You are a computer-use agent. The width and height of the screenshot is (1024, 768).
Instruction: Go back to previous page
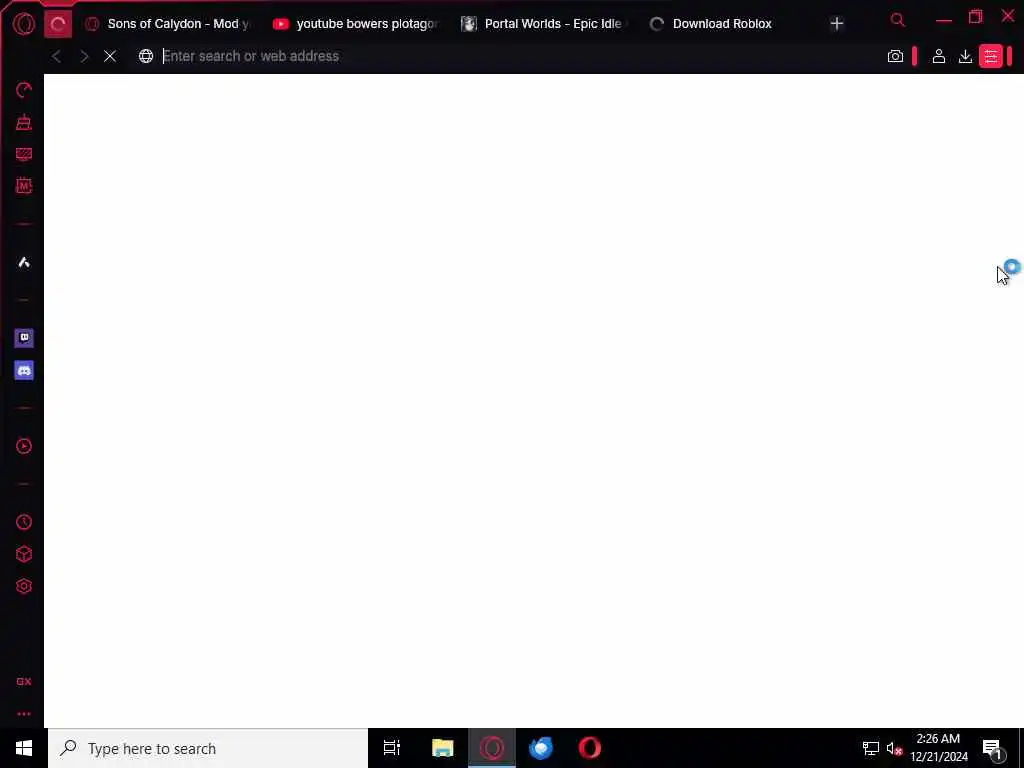click(x=57, y=56)
